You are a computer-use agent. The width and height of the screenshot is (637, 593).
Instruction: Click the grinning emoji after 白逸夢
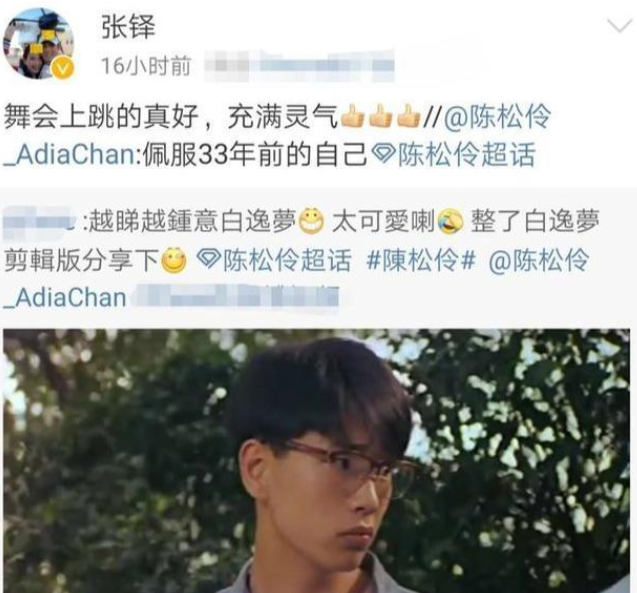point(312,222)
